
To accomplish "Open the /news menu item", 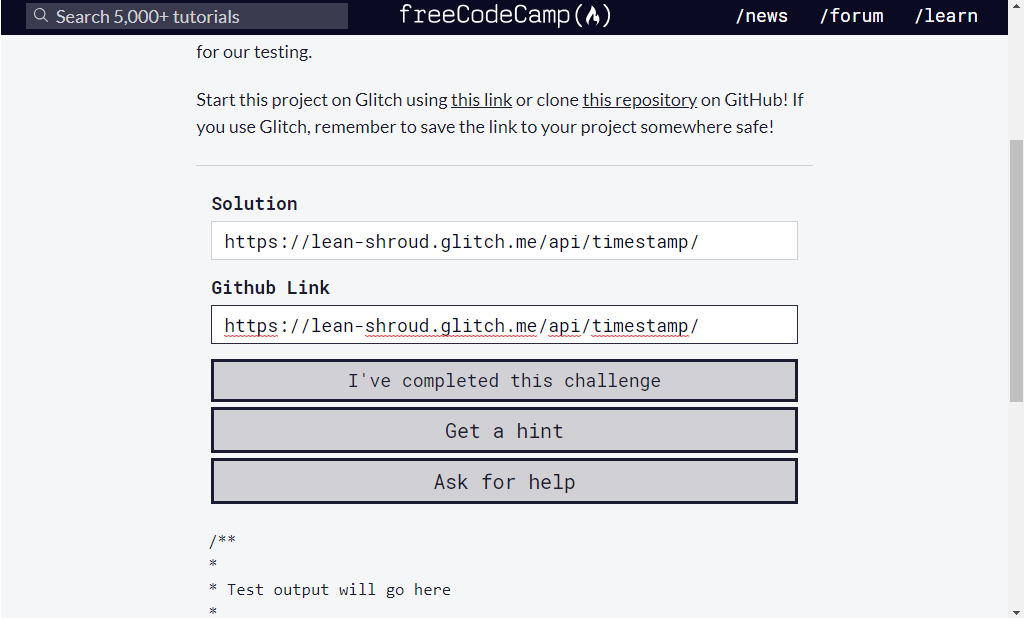I will [762, 15].
